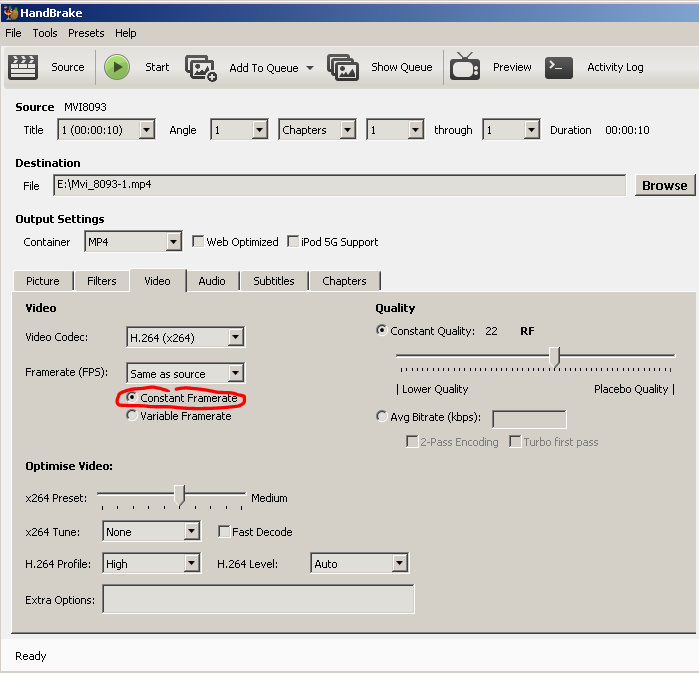Toggle the Turbo first pass checkbox
699x673 pixels.
(x=515, y=442)
